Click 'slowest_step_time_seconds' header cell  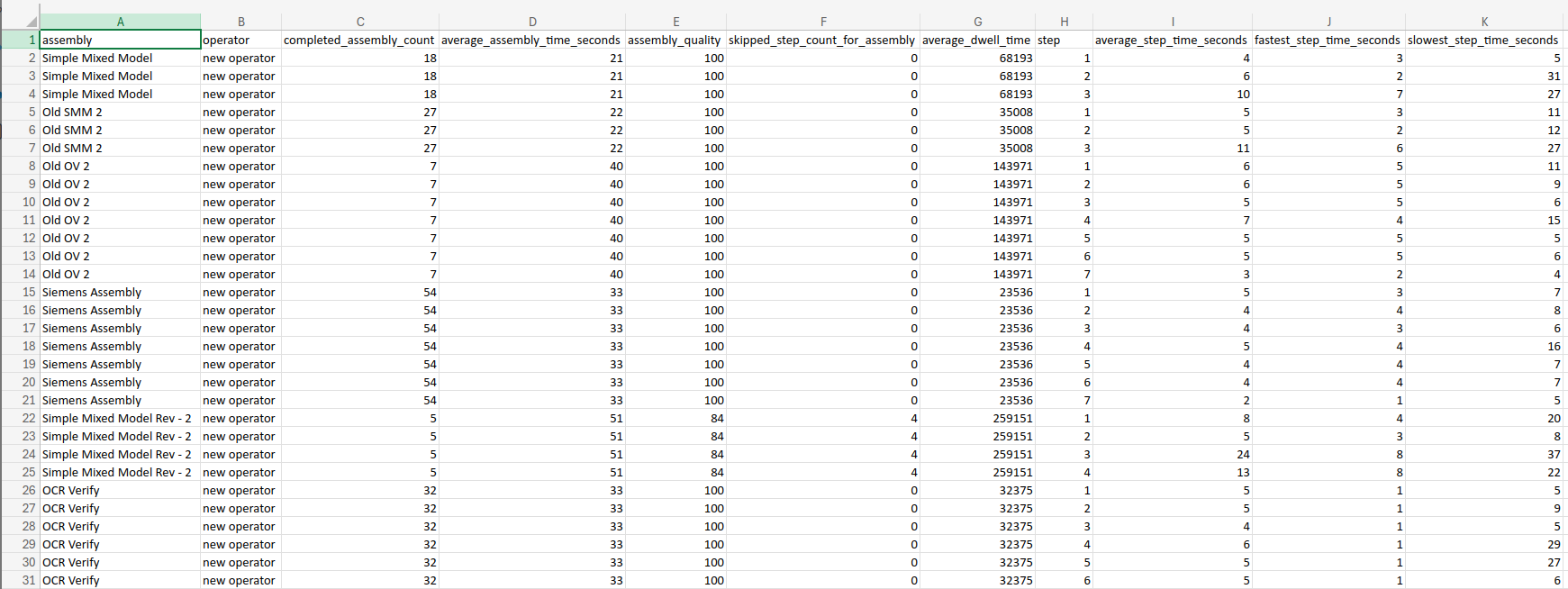pyautogui.click(x=1484, y=40)
